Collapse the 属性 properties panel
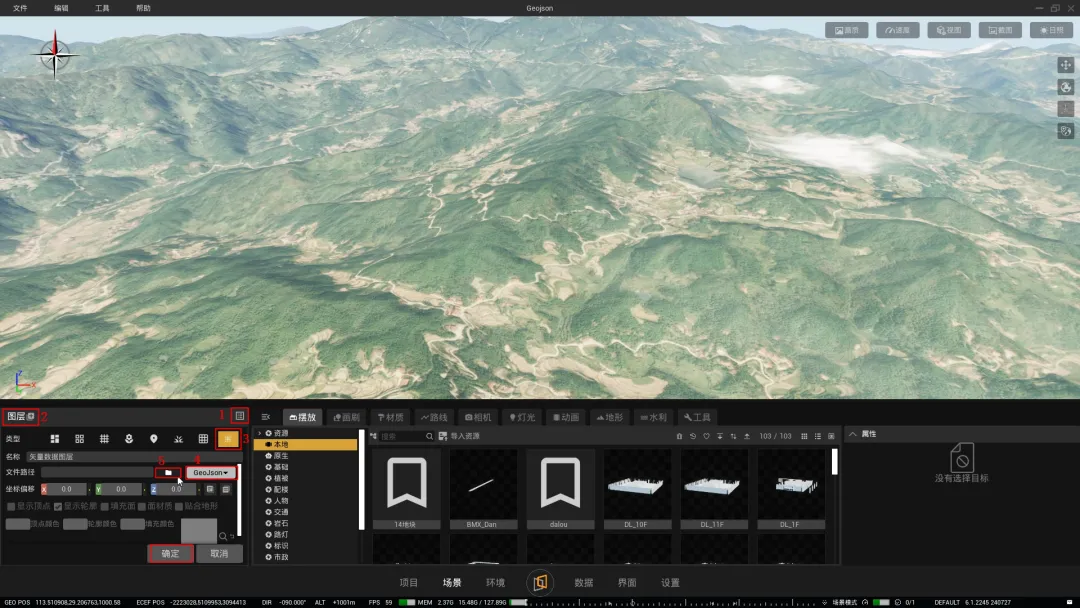Screen dimensions: 1080x608 [x=852, y=434]
